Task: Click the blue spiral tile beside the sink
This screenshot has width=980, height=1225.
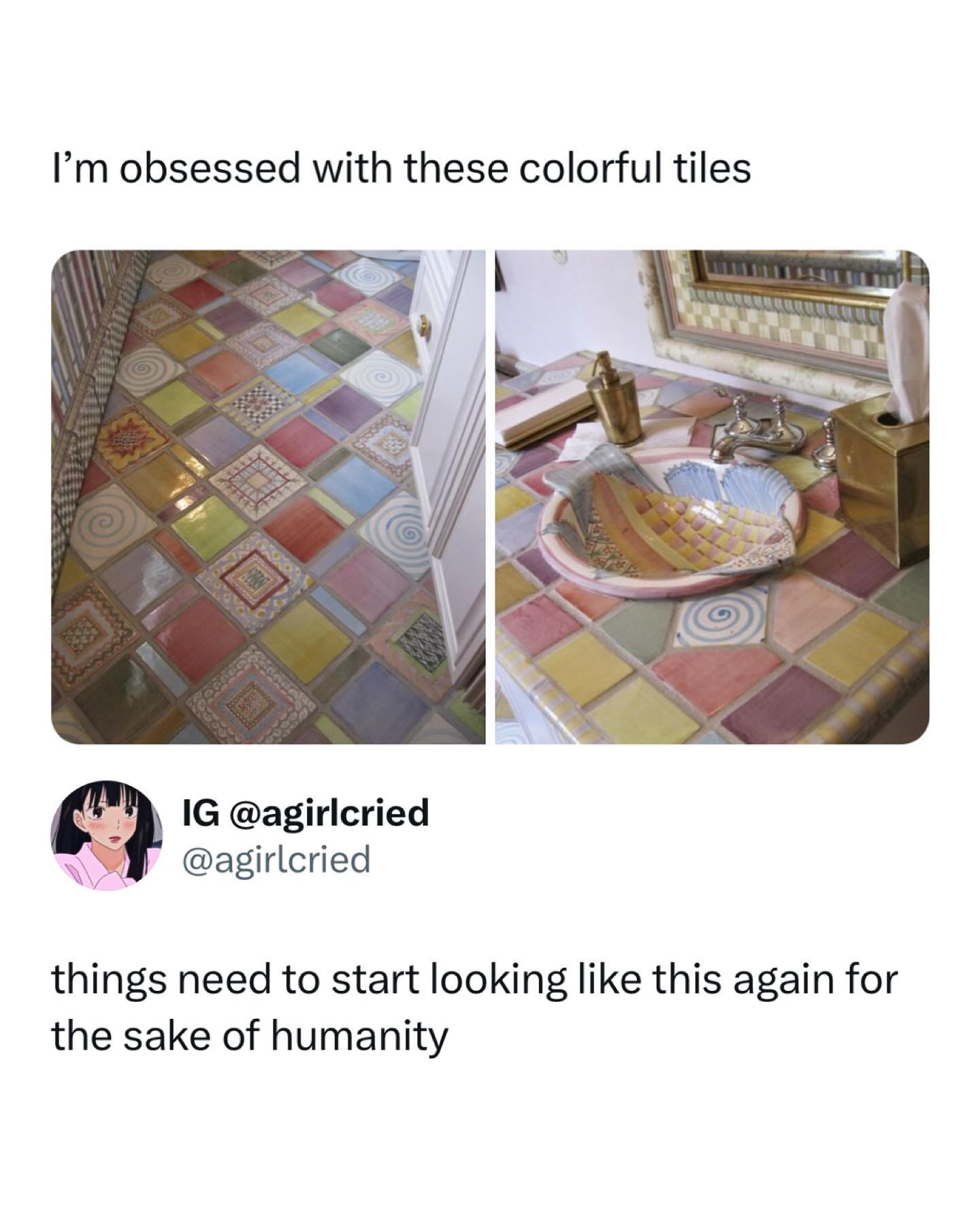Action: pos(710,616)
